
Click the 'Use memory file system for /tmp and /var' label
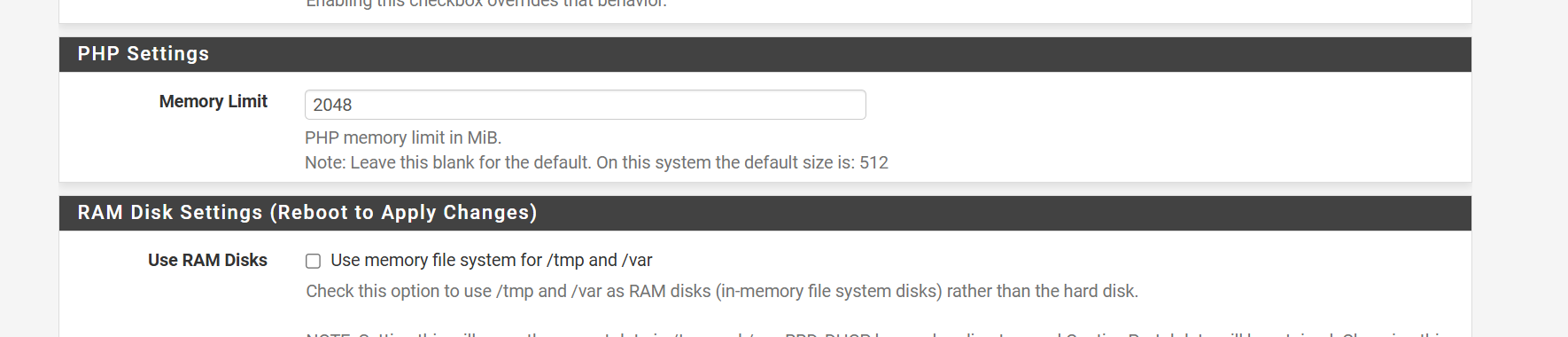(x=491, y=260)
